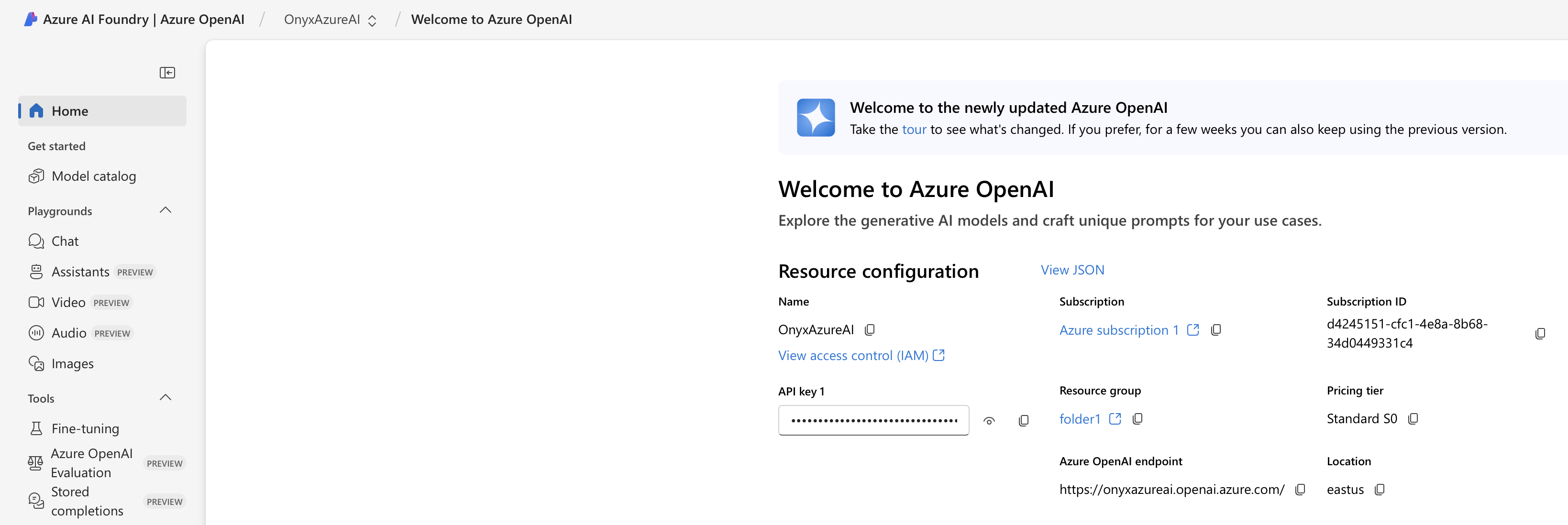The image size is (1568, 525).
Task: Click inside the API key 1 field
Action: point(873,420)
